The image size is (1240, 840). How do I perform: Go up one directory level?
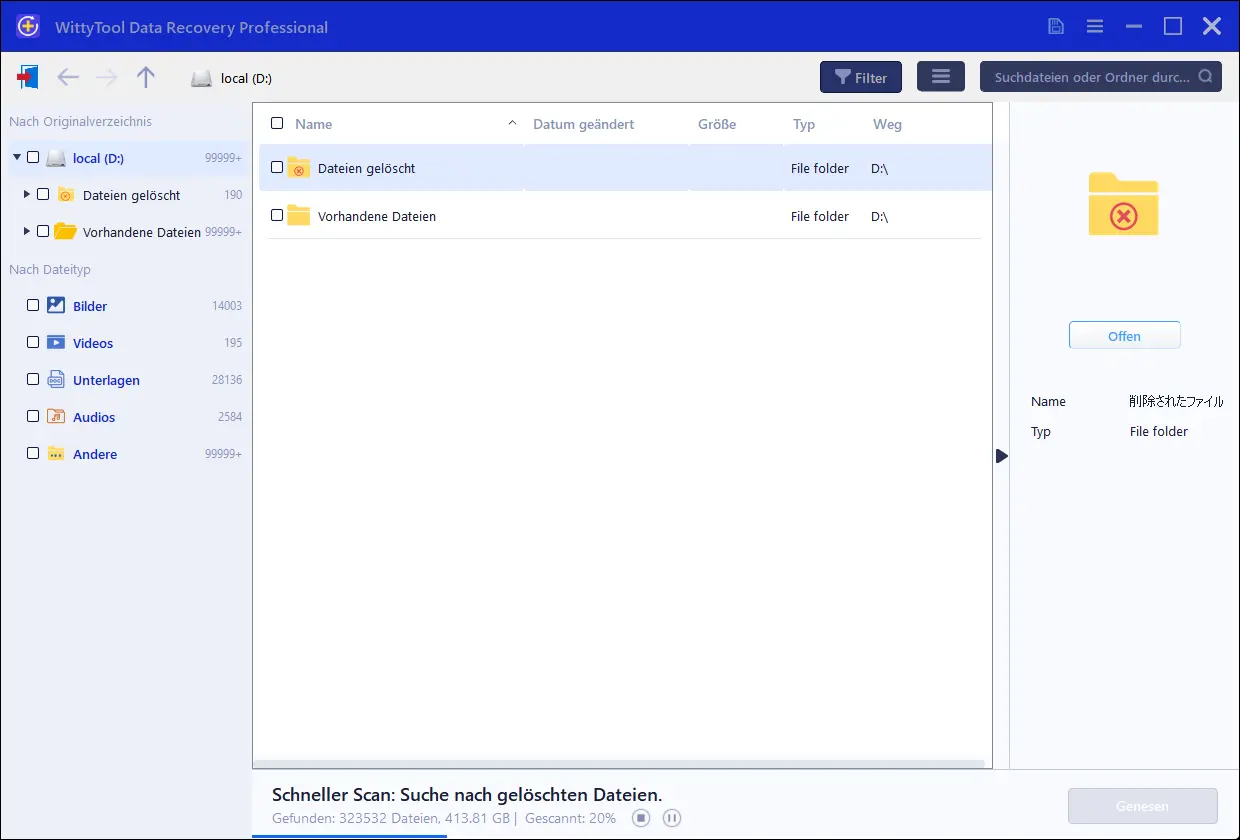pyautogui.click(x=146, y=77)
